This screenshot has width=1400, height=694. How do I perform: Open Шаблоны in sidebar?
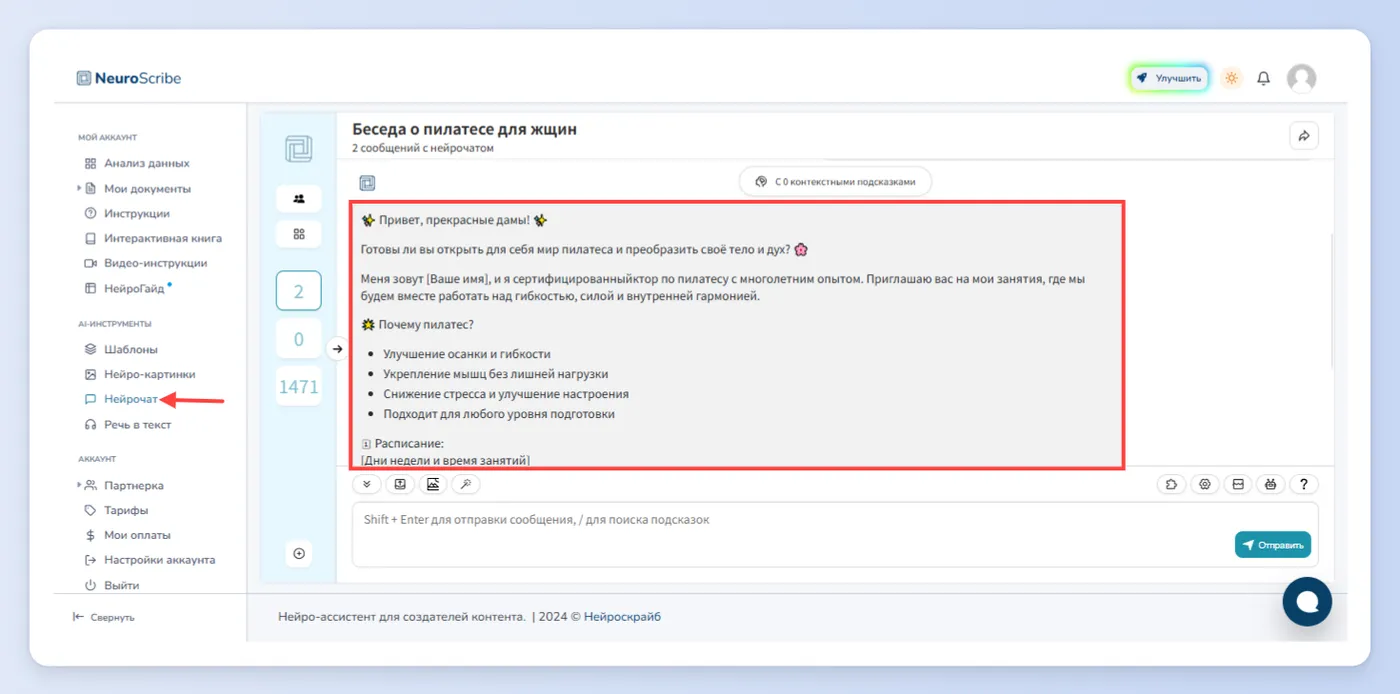121,349
